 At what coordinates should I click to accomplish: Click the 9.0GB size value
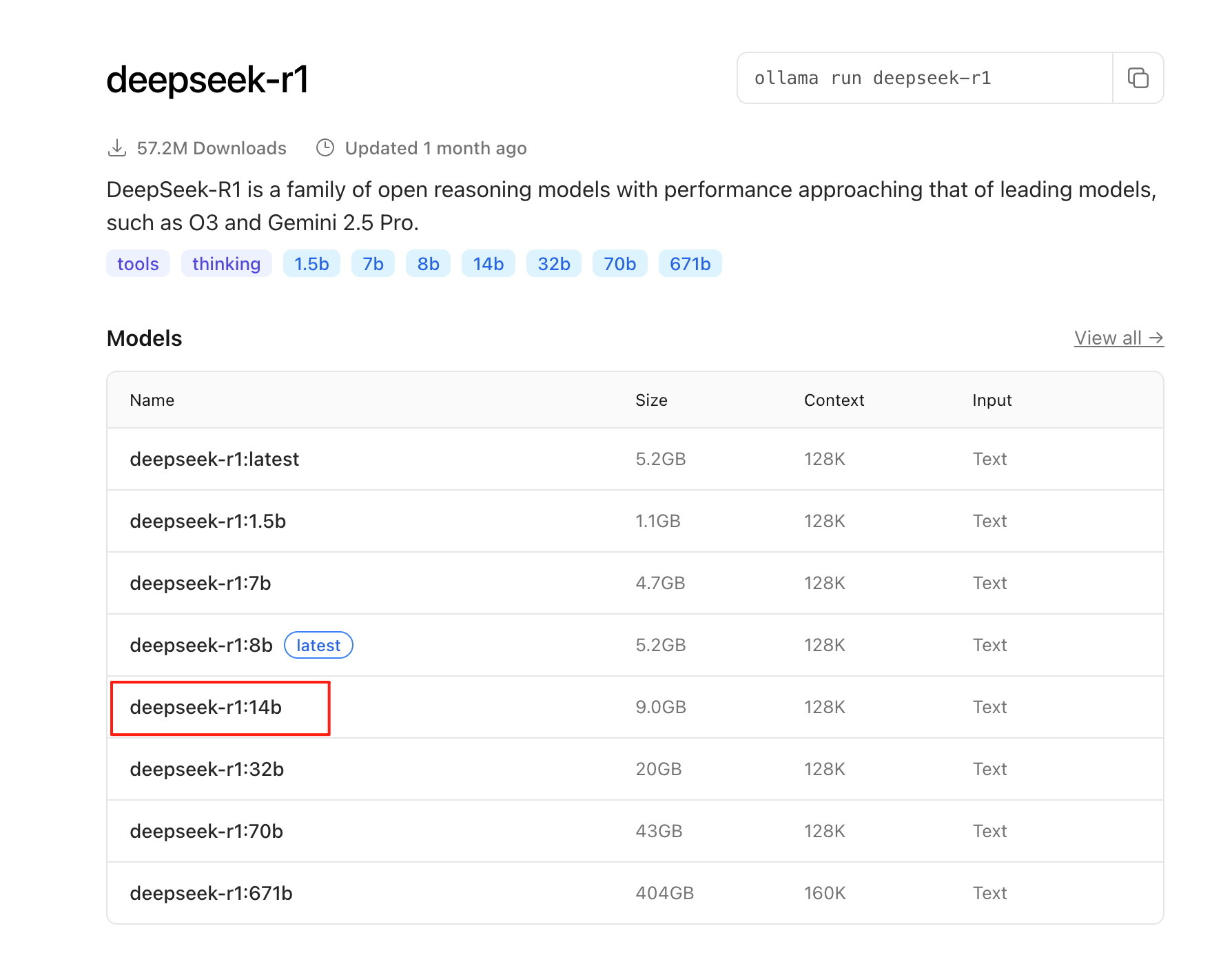[x=660, y=707]
